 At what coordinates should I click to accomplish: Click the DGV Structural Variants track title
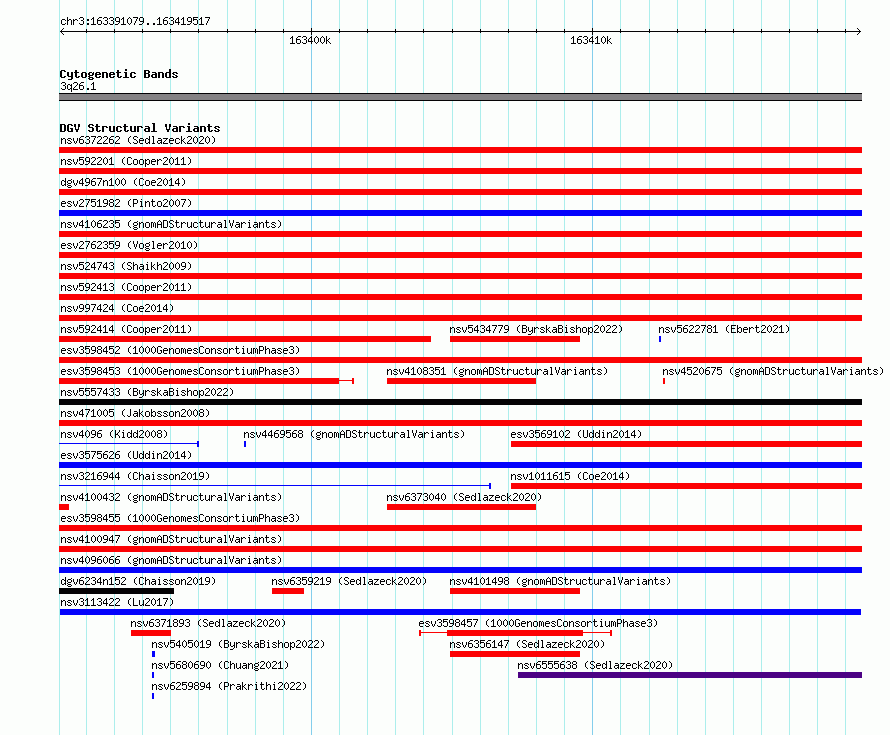pyautogui.click(x=140, y=128)
